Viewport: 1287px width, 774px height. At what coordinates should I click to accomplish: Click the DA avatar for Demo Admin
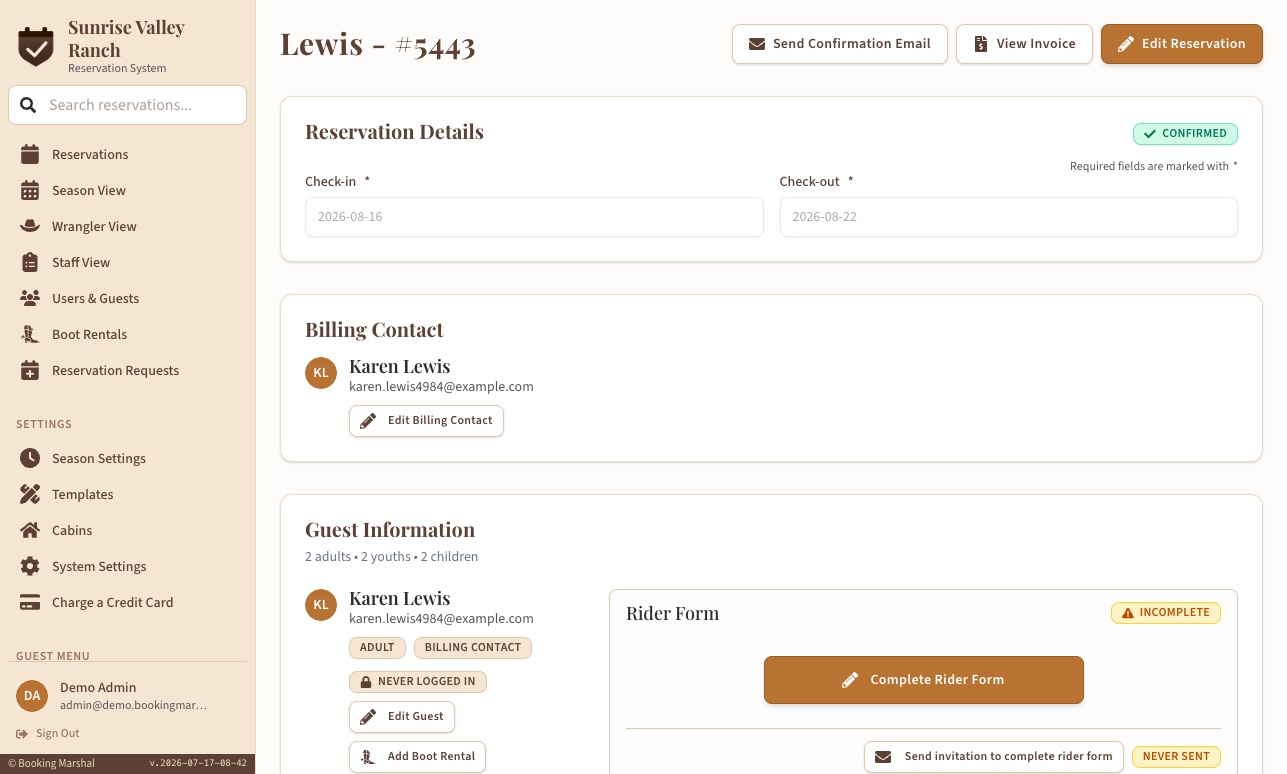click(x=32, y=696)
